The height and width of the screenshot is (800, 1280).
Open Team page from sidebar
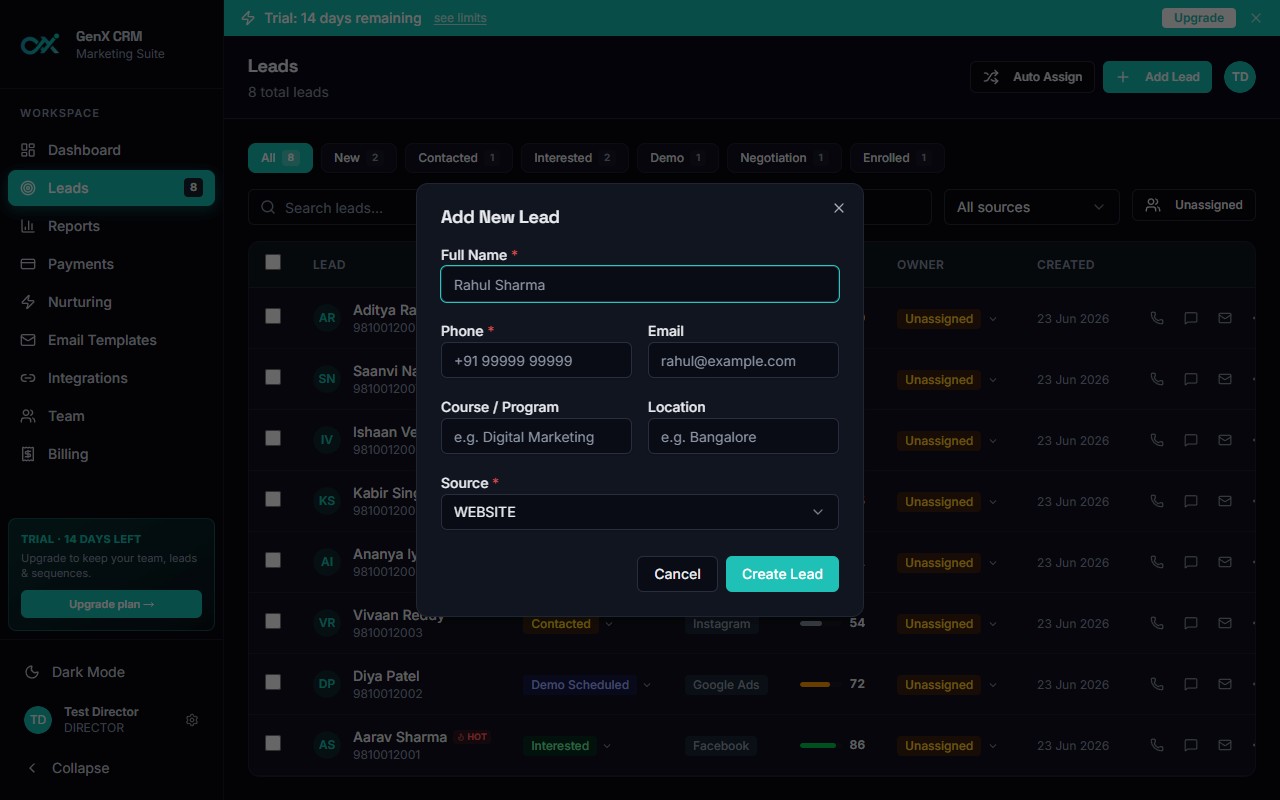pos(111,416)
